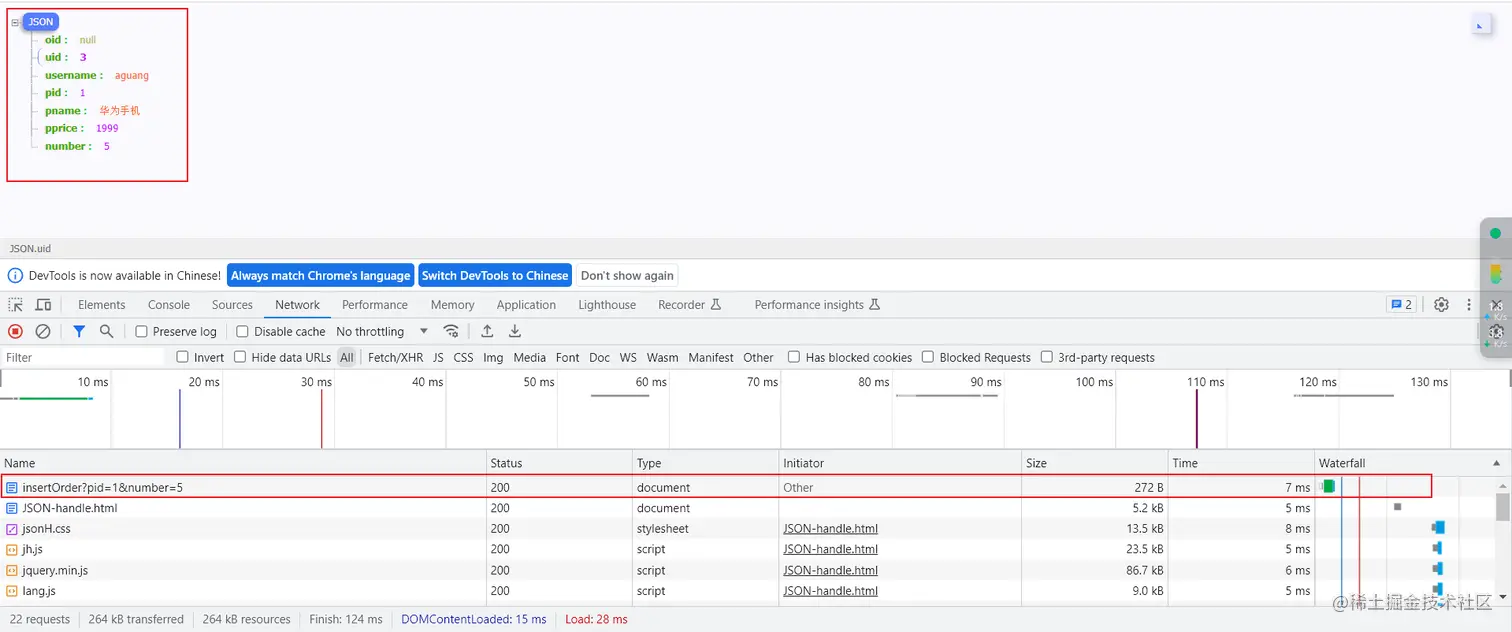Click the JSON-handle corner toolbox icon
The image size is (1512, 632).
point(1482,25)
